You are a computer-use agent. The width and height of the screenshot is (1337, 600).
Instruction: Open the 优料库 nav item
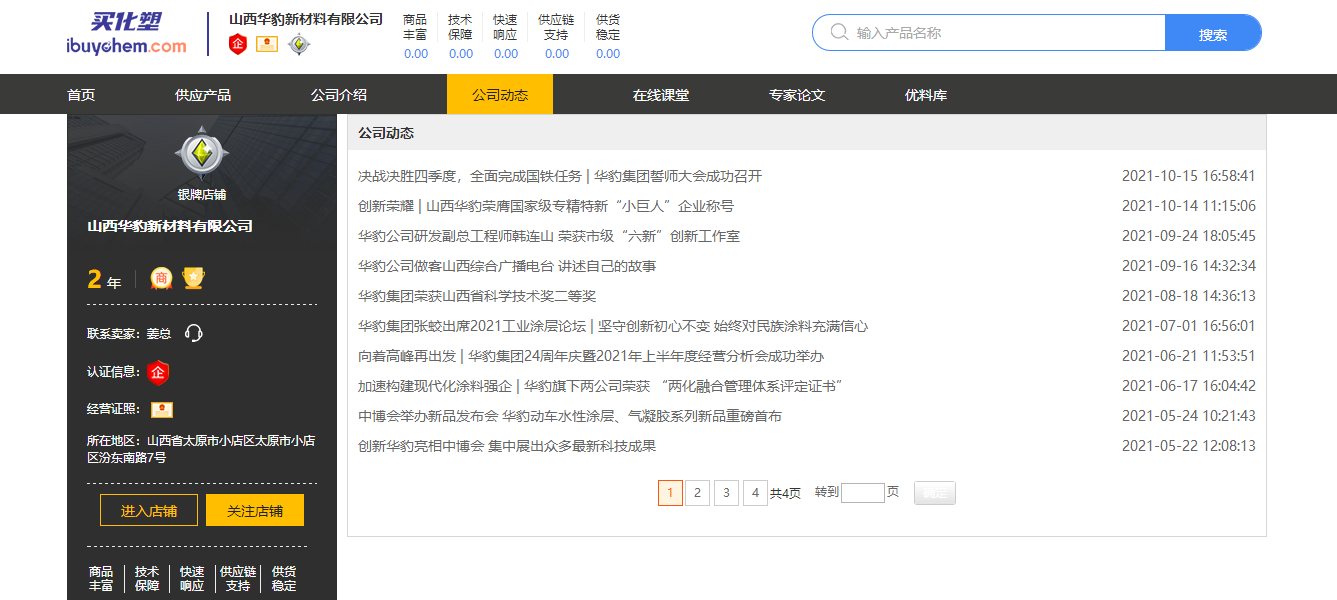pyautogui.click(x=926, y=95)
